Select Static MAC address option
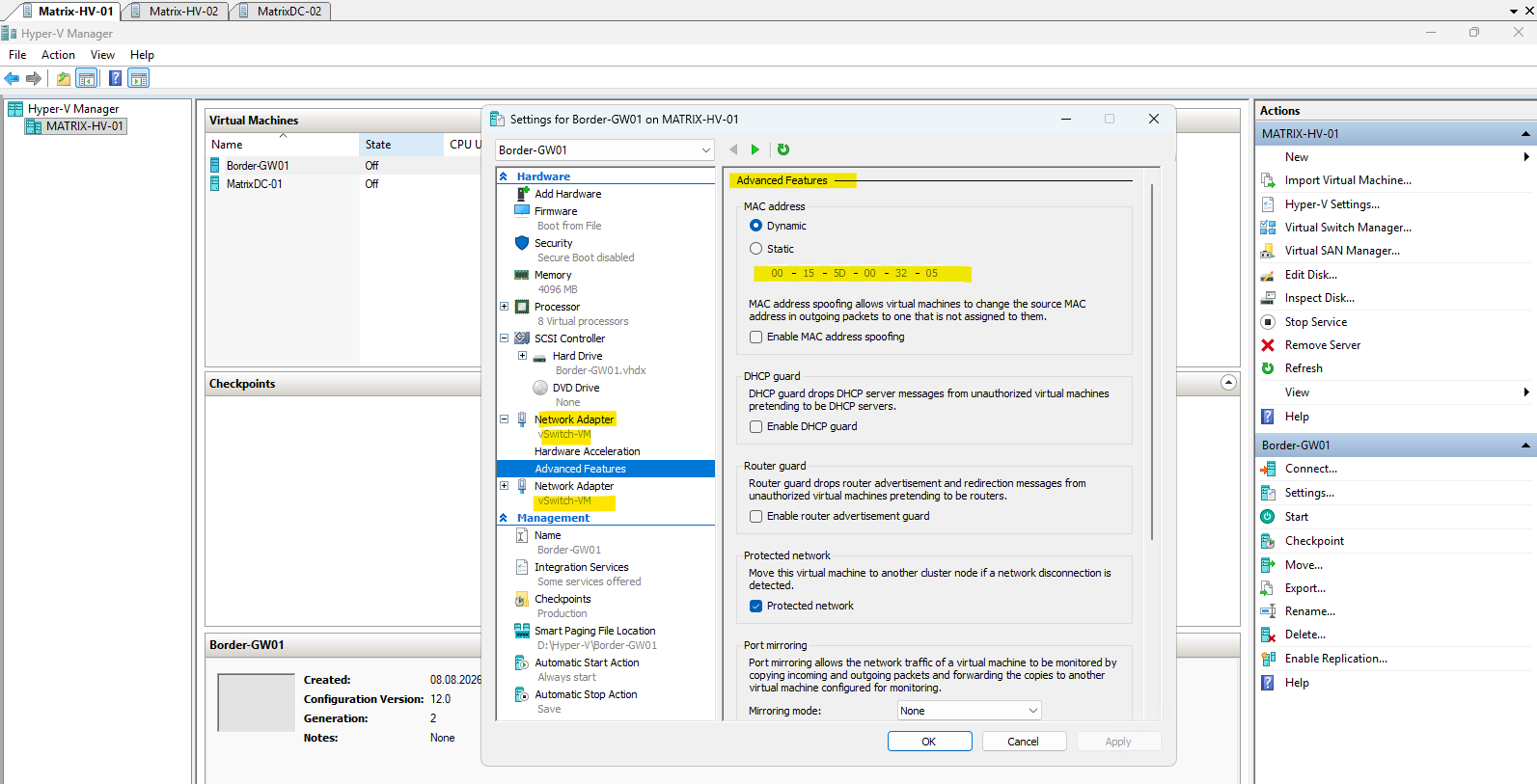This screenshot has width=1537, height=784. pyautogui.click(x=756, y=249)
